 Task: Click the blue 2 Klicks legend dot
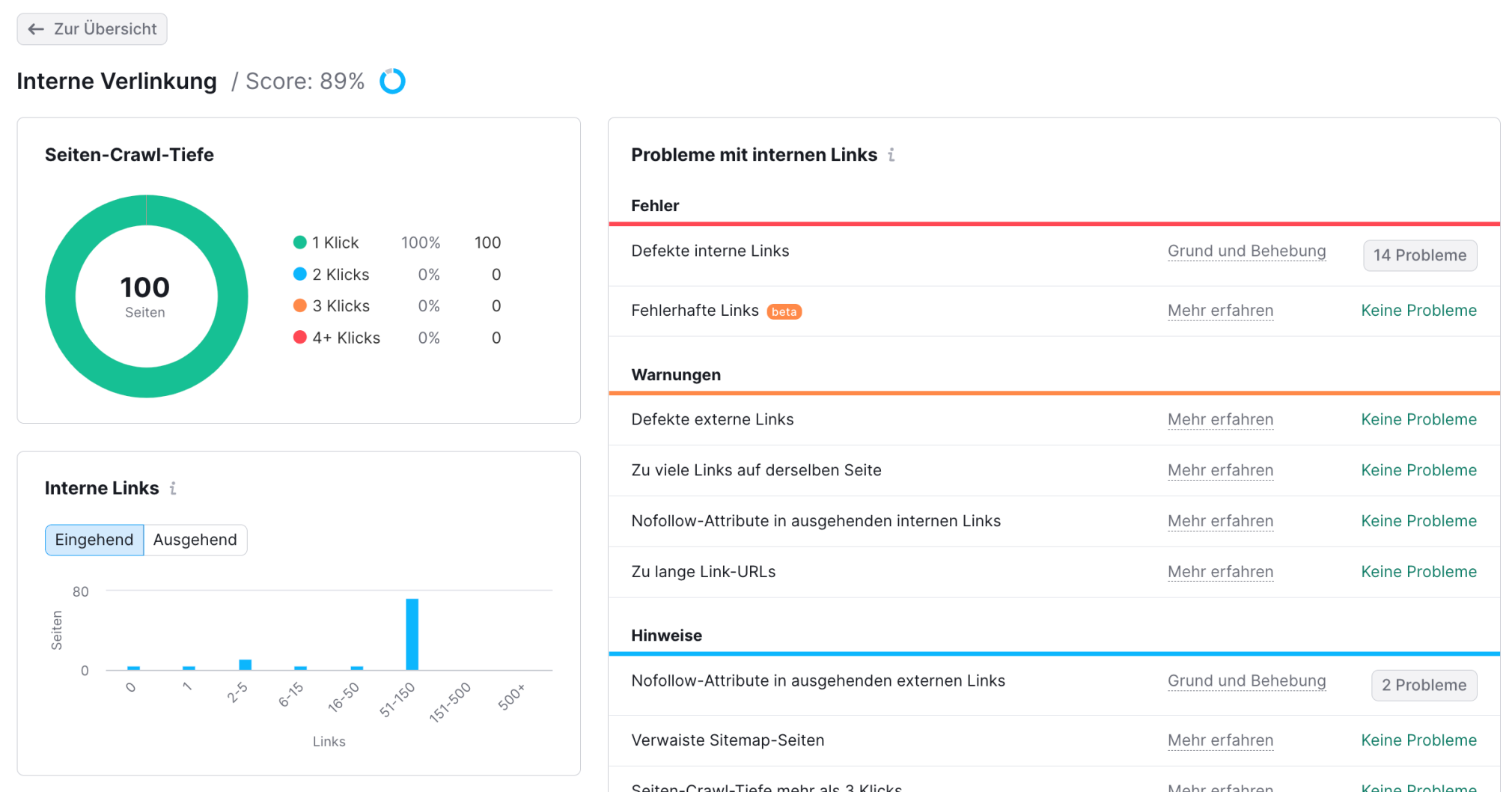pos(299,274)
